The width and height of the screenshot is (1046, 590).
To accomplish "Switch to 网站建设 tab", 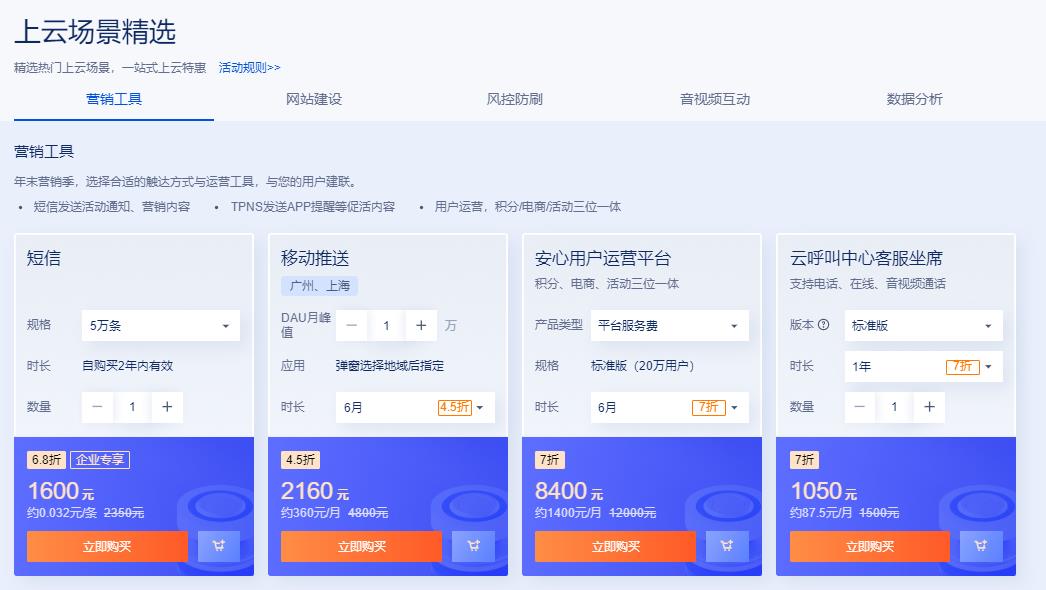I will click(x=314, y=99).
